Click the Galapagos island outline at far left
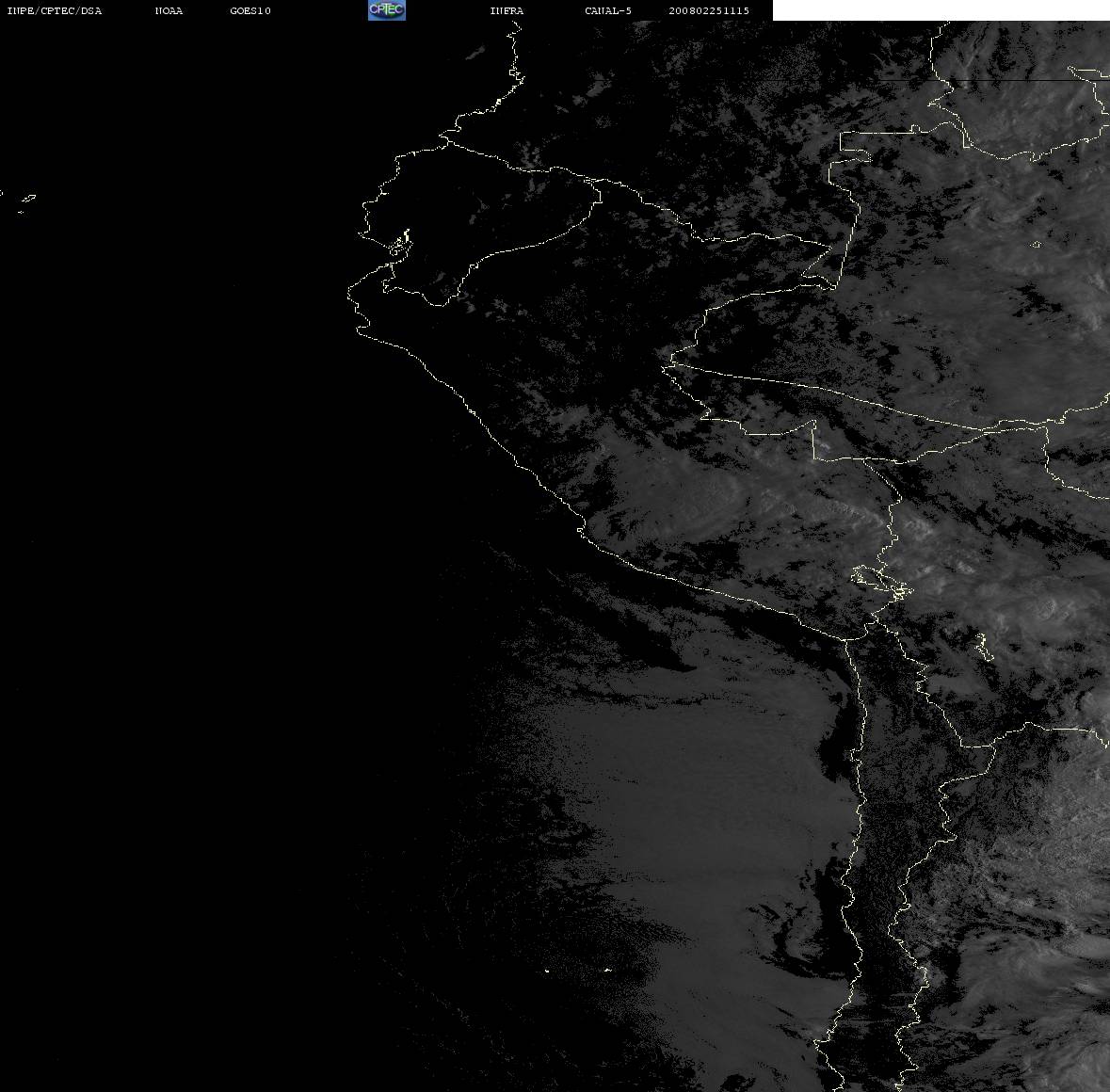Screen dimensions: 1110x1092 point(28,198)
